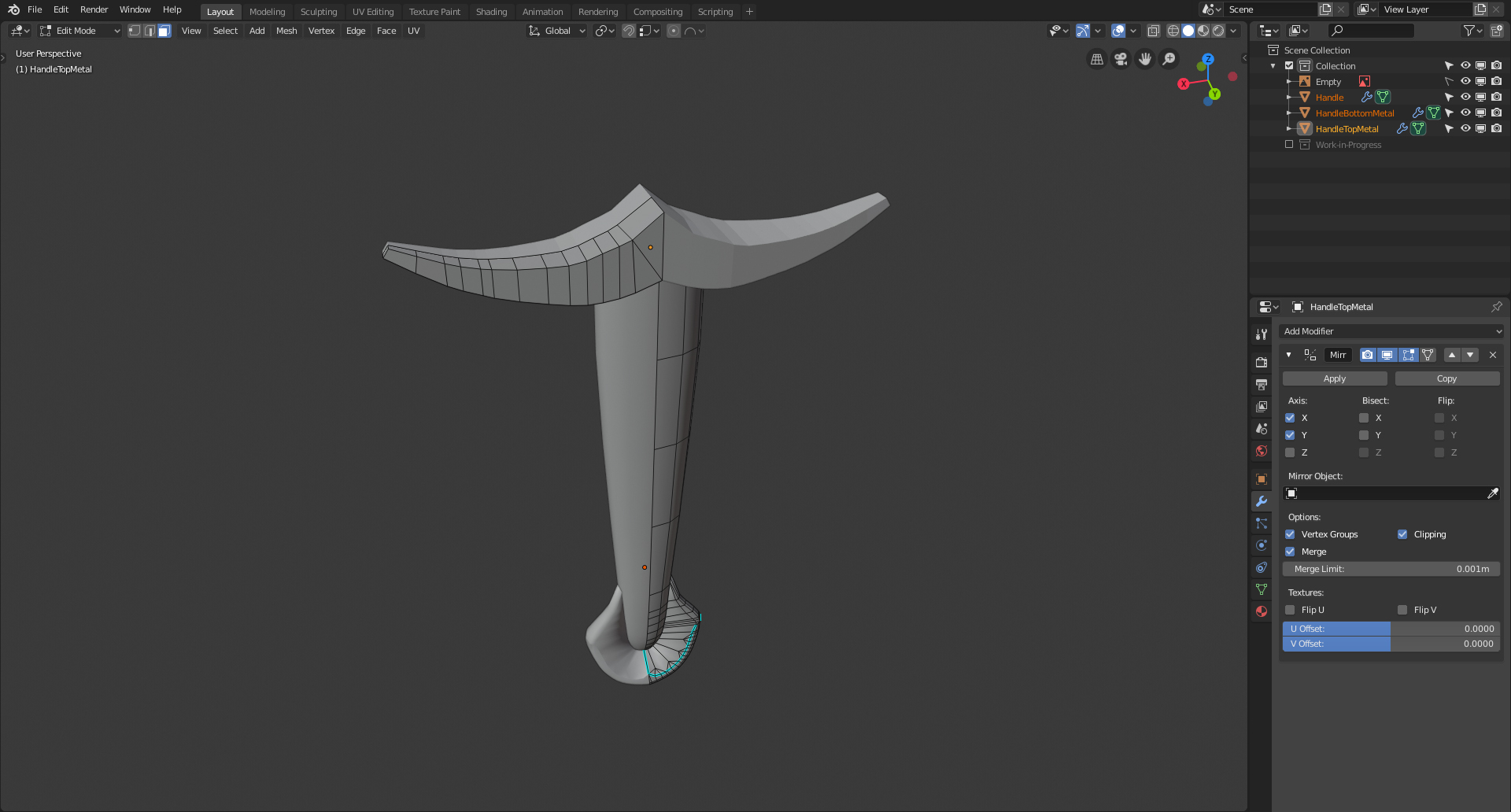
Task: Hide HandleBottomMetal in the viewport
Action: pos(1465,113)
